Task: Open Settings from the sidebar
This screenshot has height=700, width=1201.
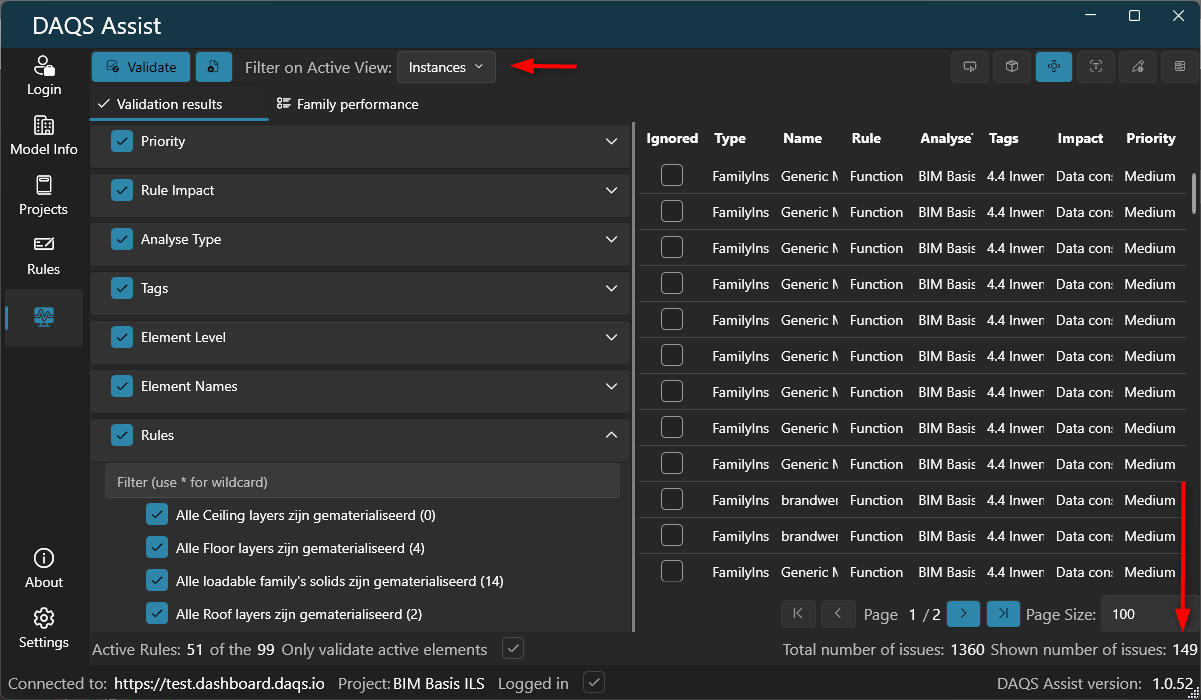Action: [x=44, y=629]
